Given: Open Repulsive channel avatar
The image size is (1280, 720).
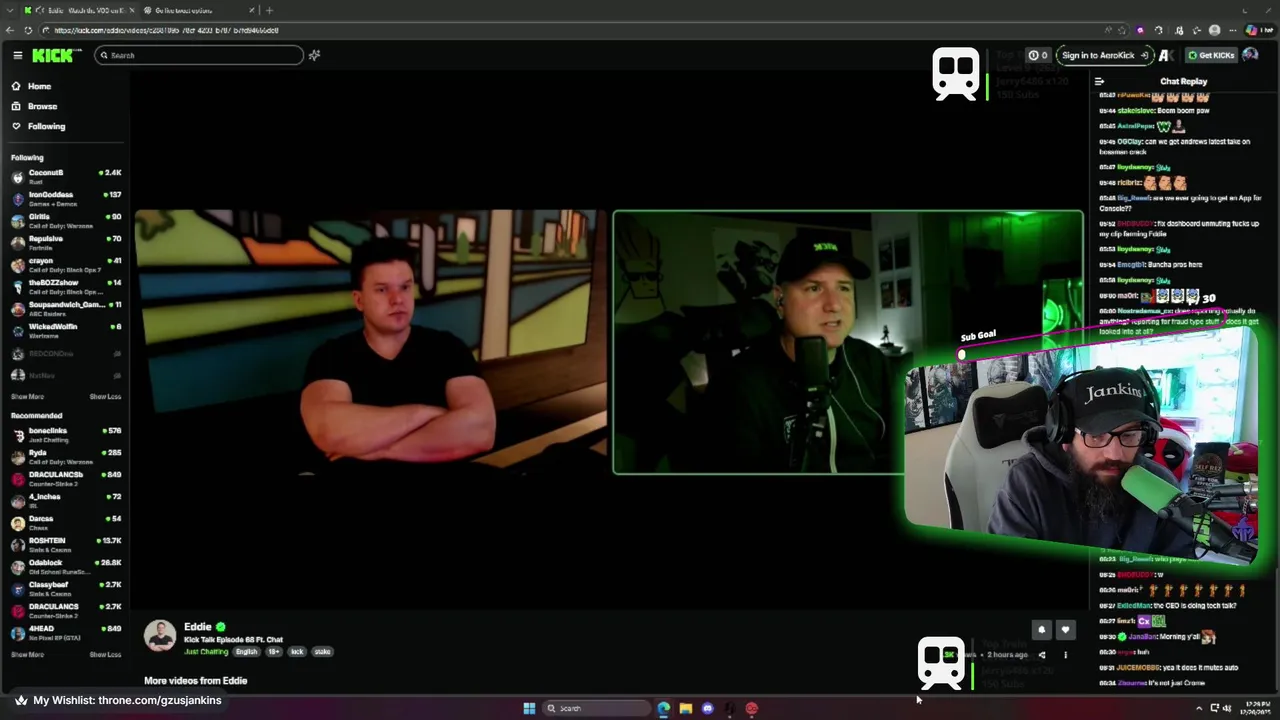Looking at the screenshot, I should point(17,243).
